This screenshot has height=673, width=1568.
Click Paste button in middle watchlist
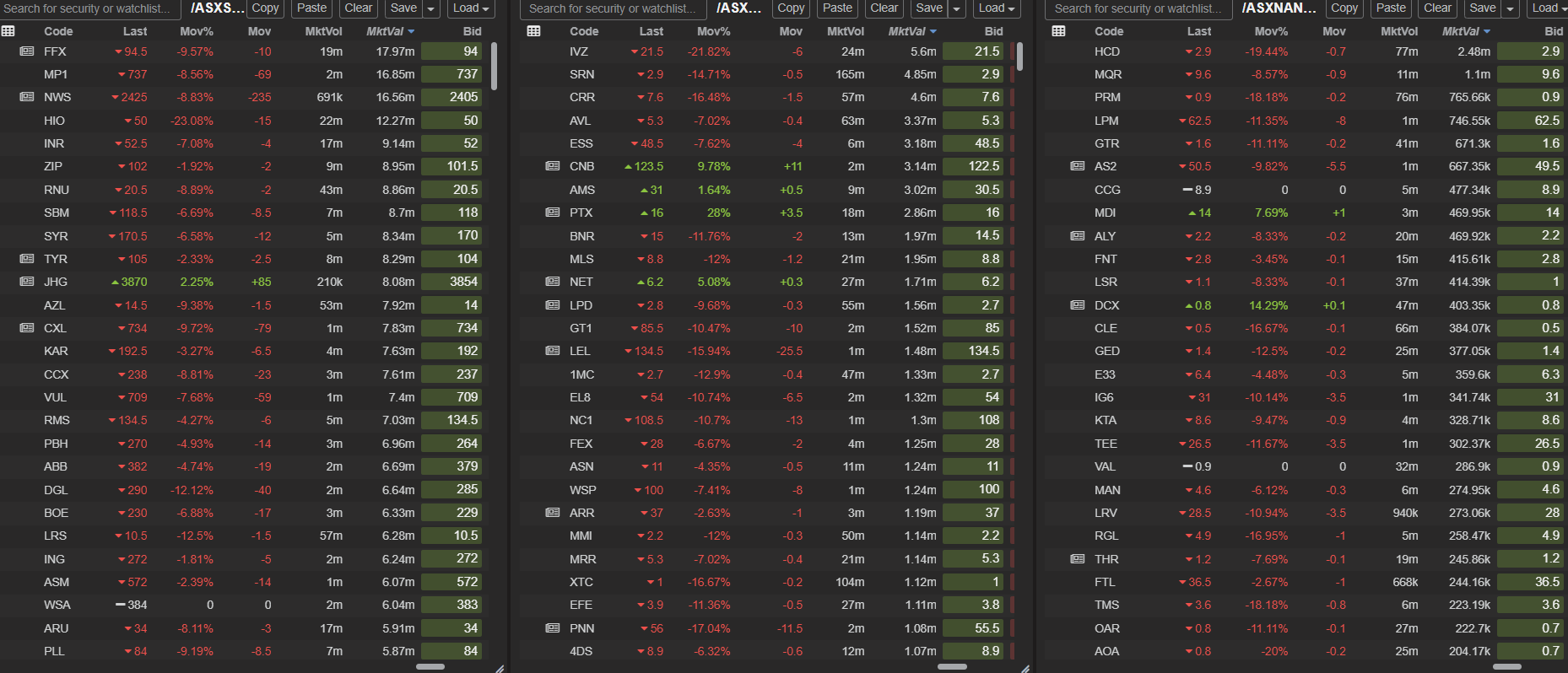(837, 8)
